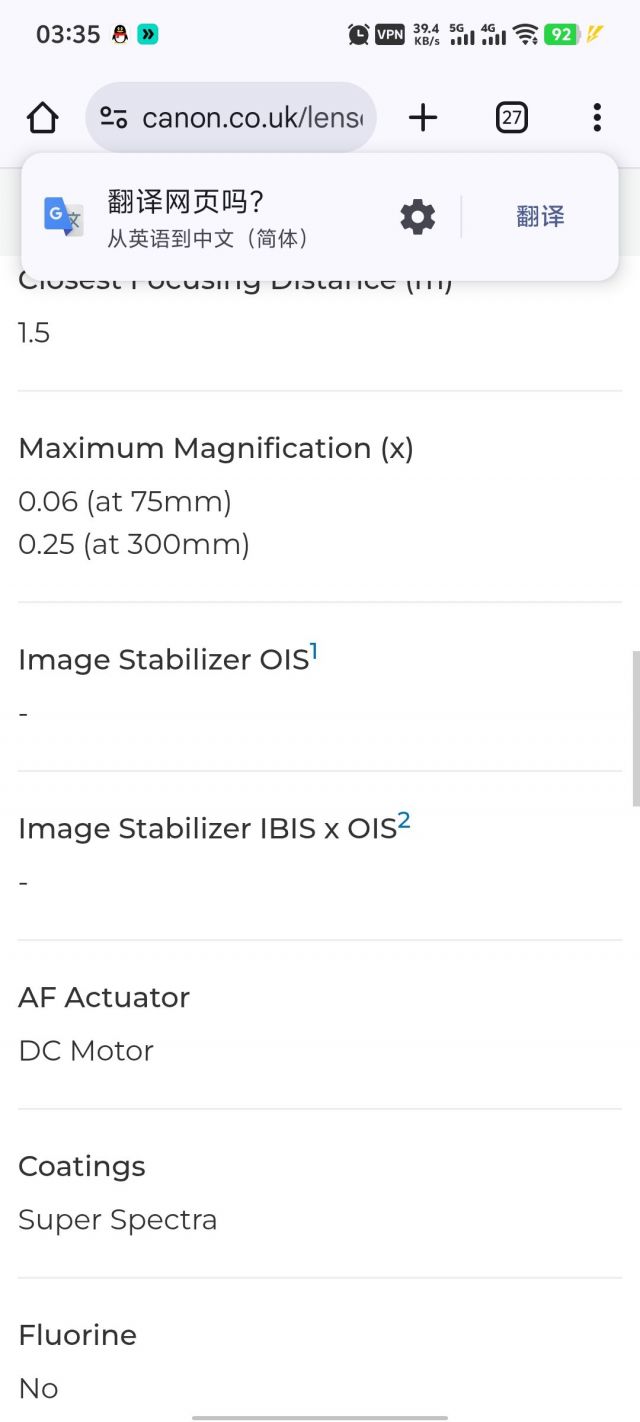Screen dimensions: 640x1422
Task: Open translate settings gear icon
Action: click(417, 216)
